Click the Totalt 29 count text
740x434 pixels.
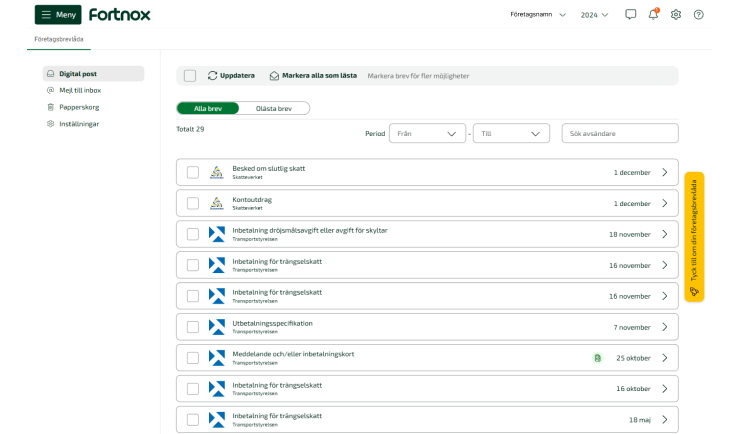pos(190,129)
